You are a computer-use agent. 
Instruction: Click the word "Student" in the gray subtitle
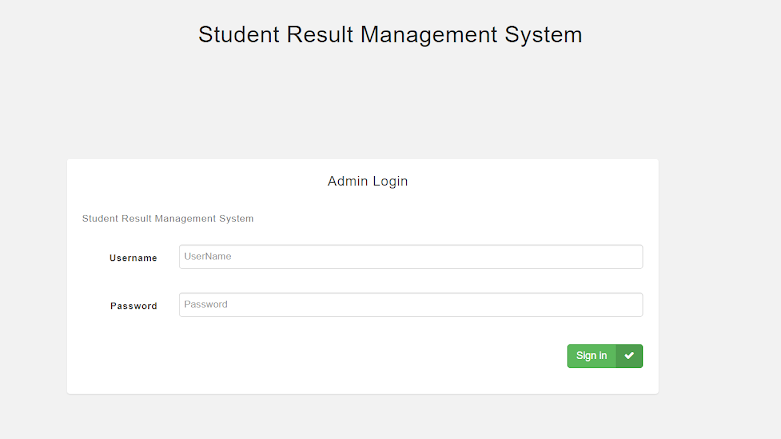(x=100, y=218)
